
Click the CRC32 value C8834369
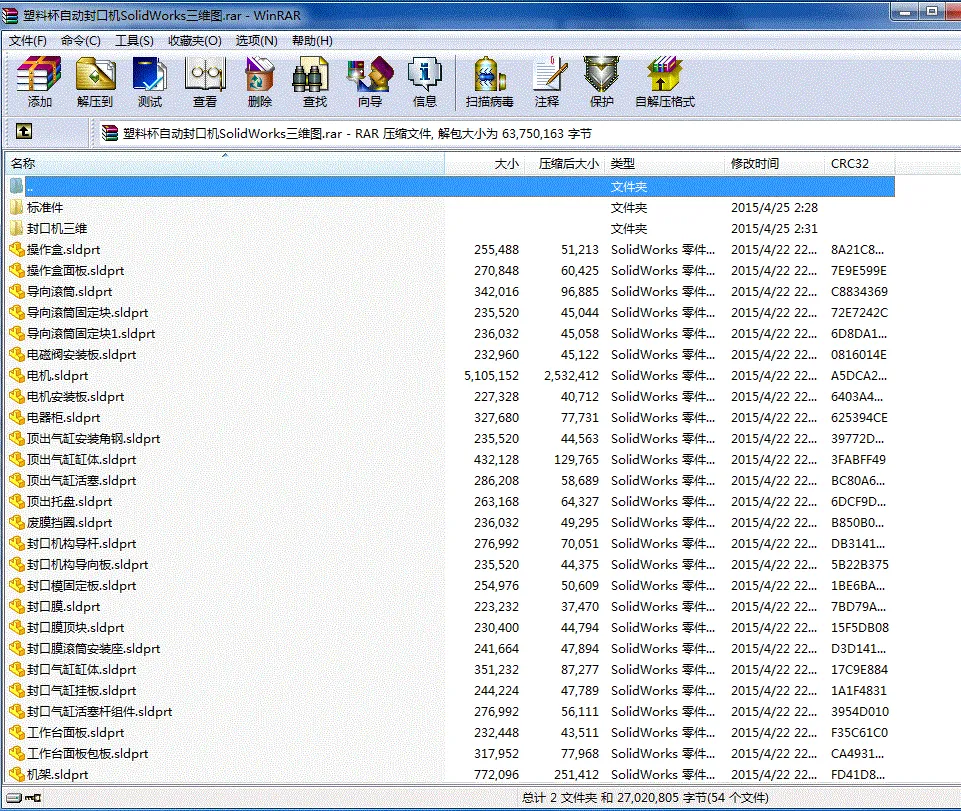coord(859,291)
